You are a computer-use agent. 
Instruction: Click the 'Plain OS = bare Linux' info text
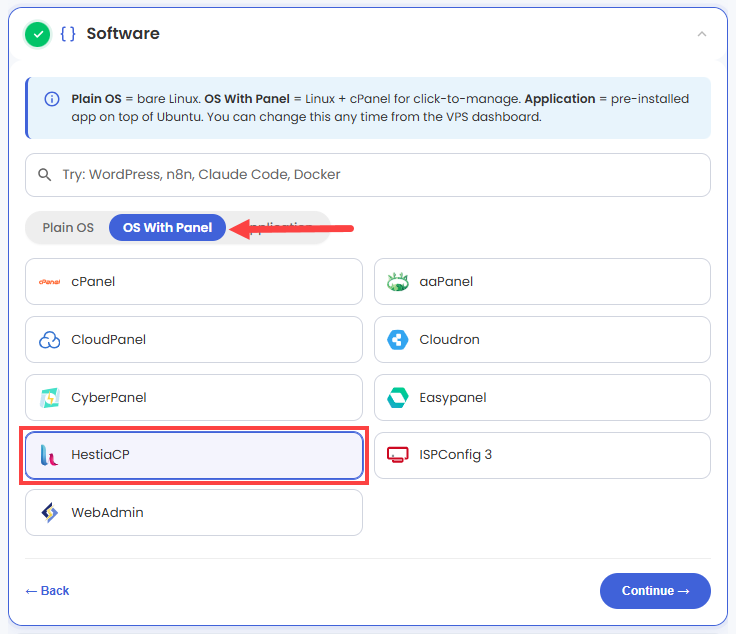(136, 99)
